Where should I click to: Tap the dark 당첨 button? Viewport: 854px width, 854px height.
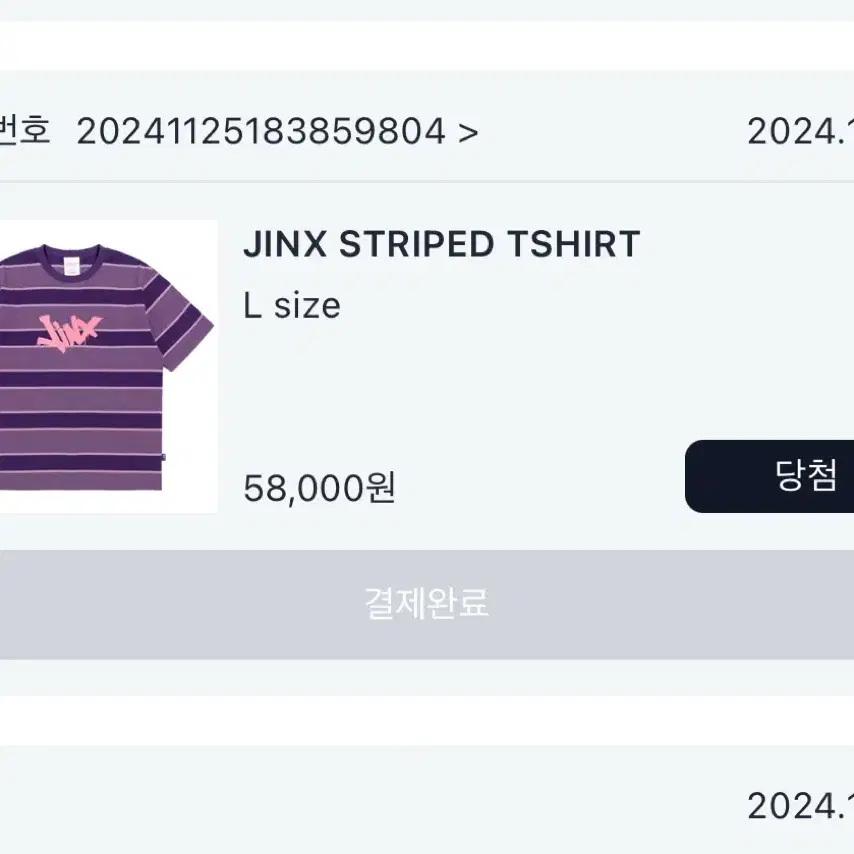pos(769,476)
